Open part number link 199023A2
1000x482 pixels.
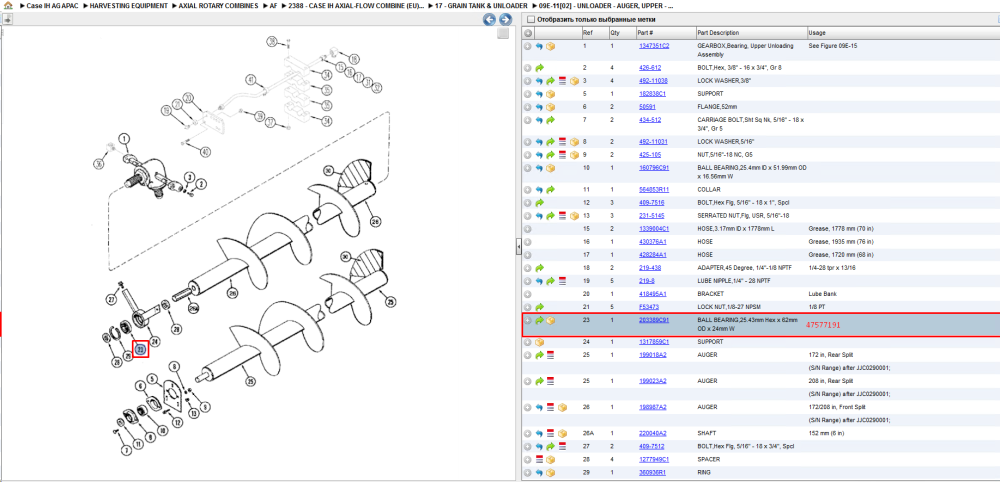(x=652, y=381)
